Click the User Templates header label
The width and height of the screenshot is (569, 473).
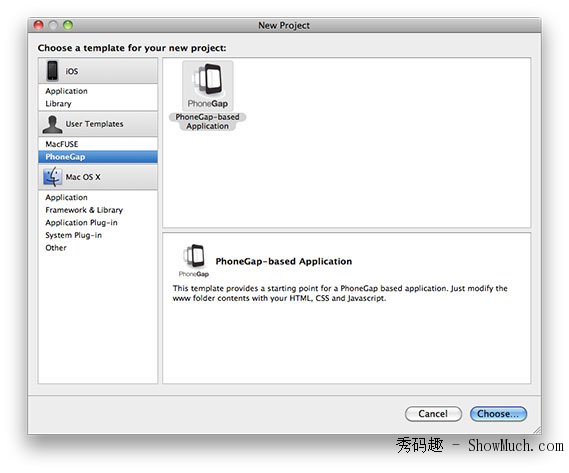(x=94, y=124)
